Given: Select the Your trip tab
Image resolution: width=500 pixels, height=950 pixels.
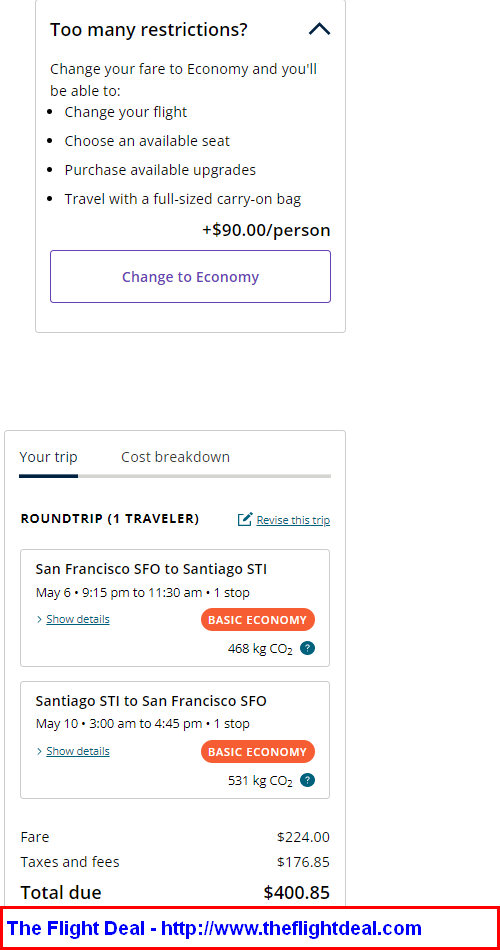Looking at the screenshot, I should click(x=48, y=457).
